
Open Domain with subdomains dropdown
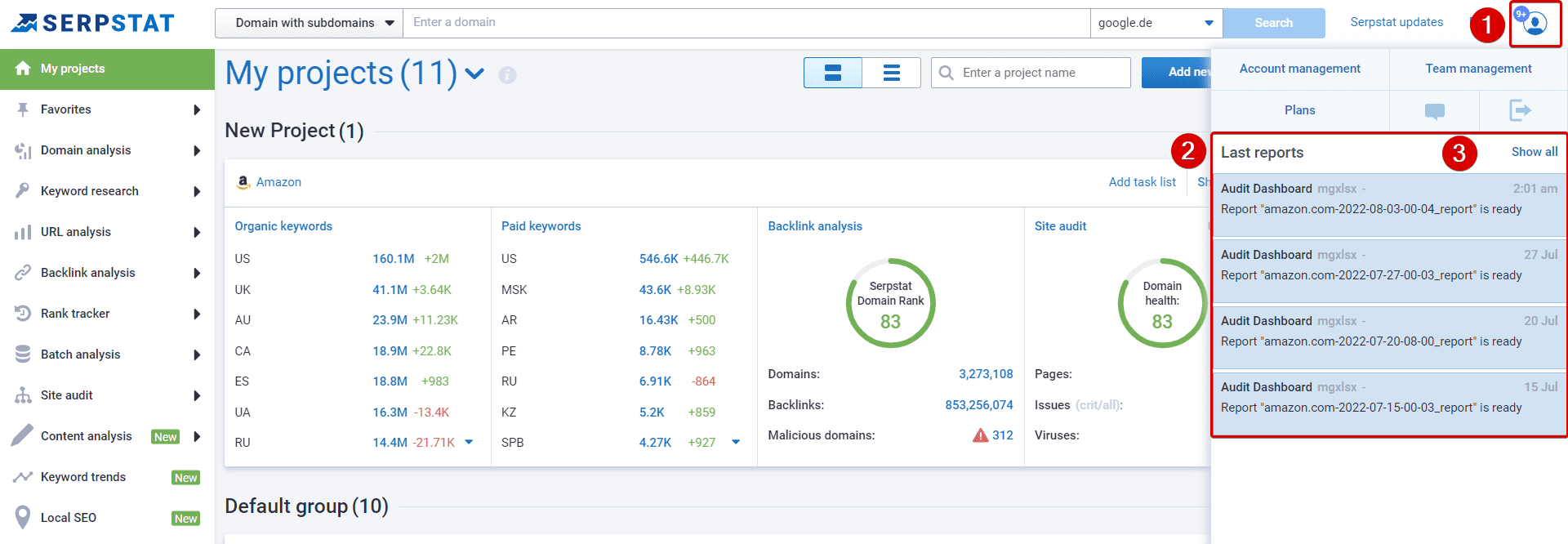click(309, 23)
